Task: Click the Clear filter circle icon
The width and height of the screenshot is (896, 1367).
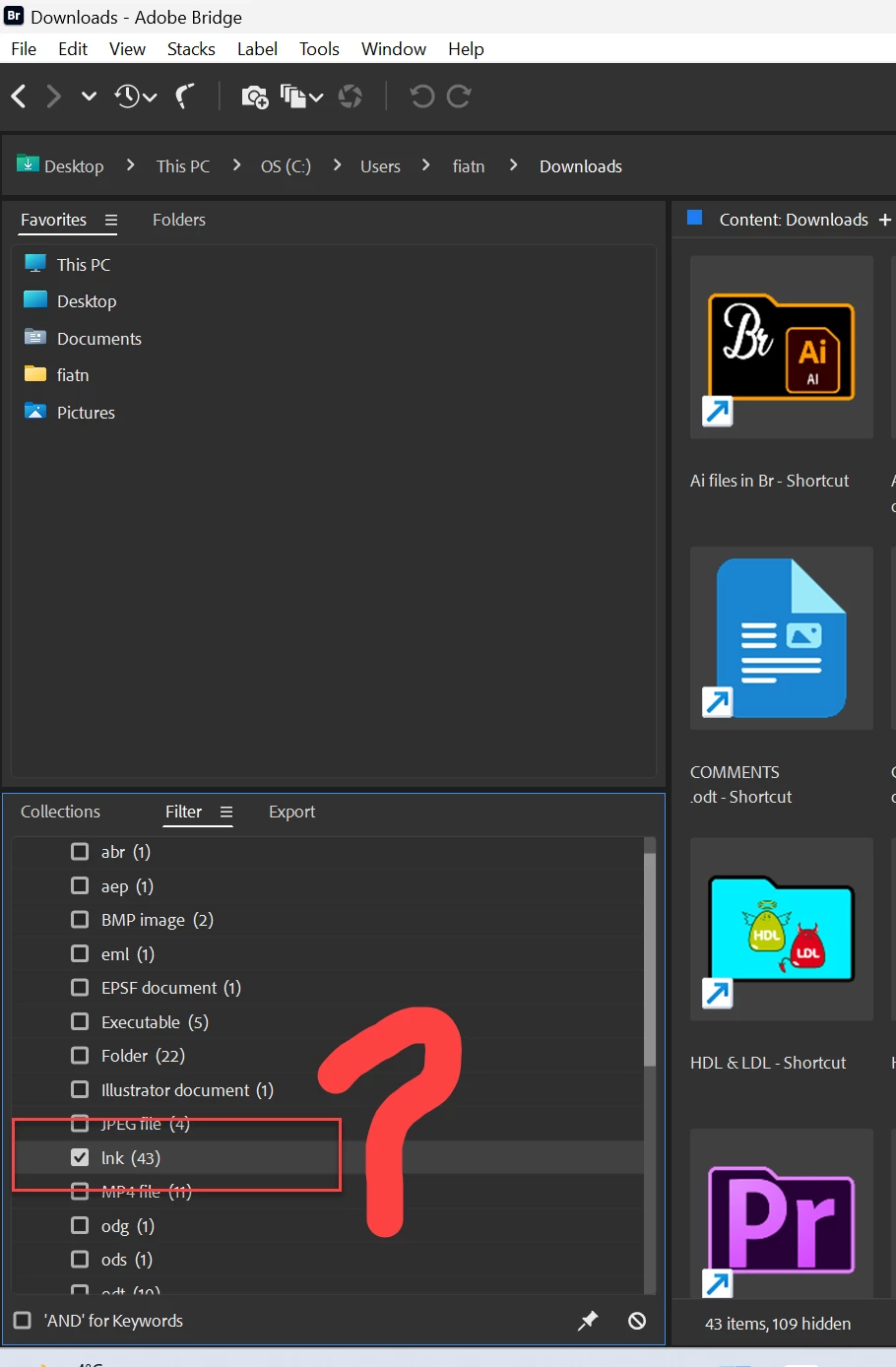Action: tap(637, 1321)
